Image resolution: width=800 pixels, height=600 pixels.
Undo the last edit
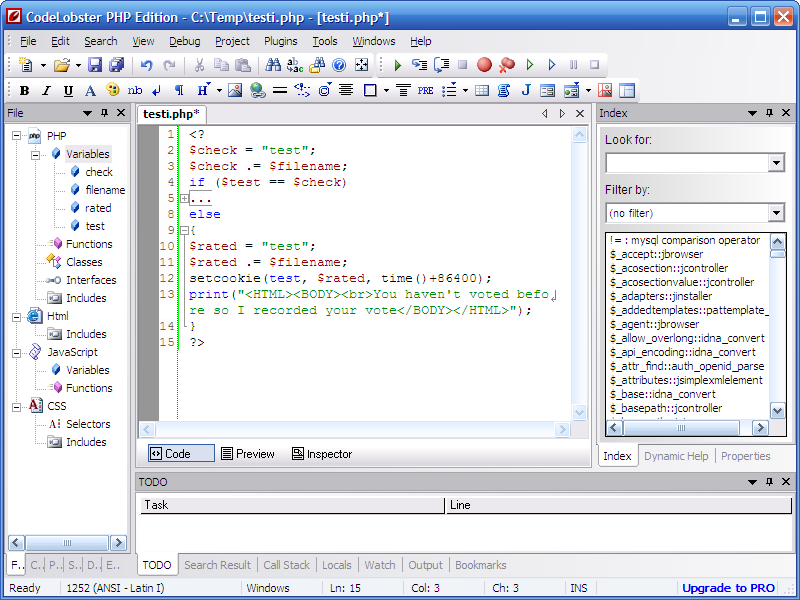[147, 65]
